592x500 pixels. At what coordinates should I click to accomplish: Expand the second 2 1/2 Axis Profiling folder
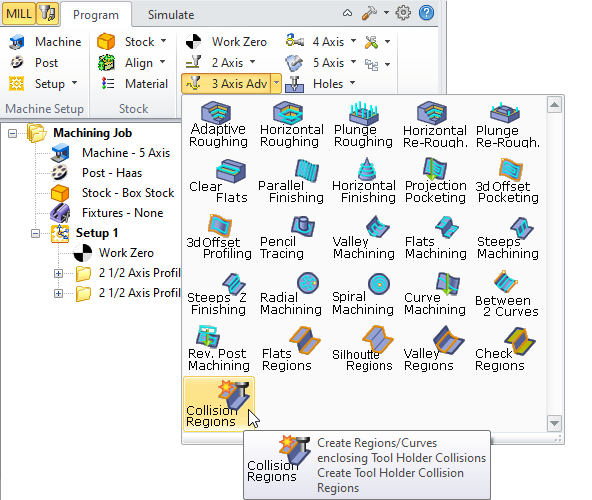click(59, 293)
